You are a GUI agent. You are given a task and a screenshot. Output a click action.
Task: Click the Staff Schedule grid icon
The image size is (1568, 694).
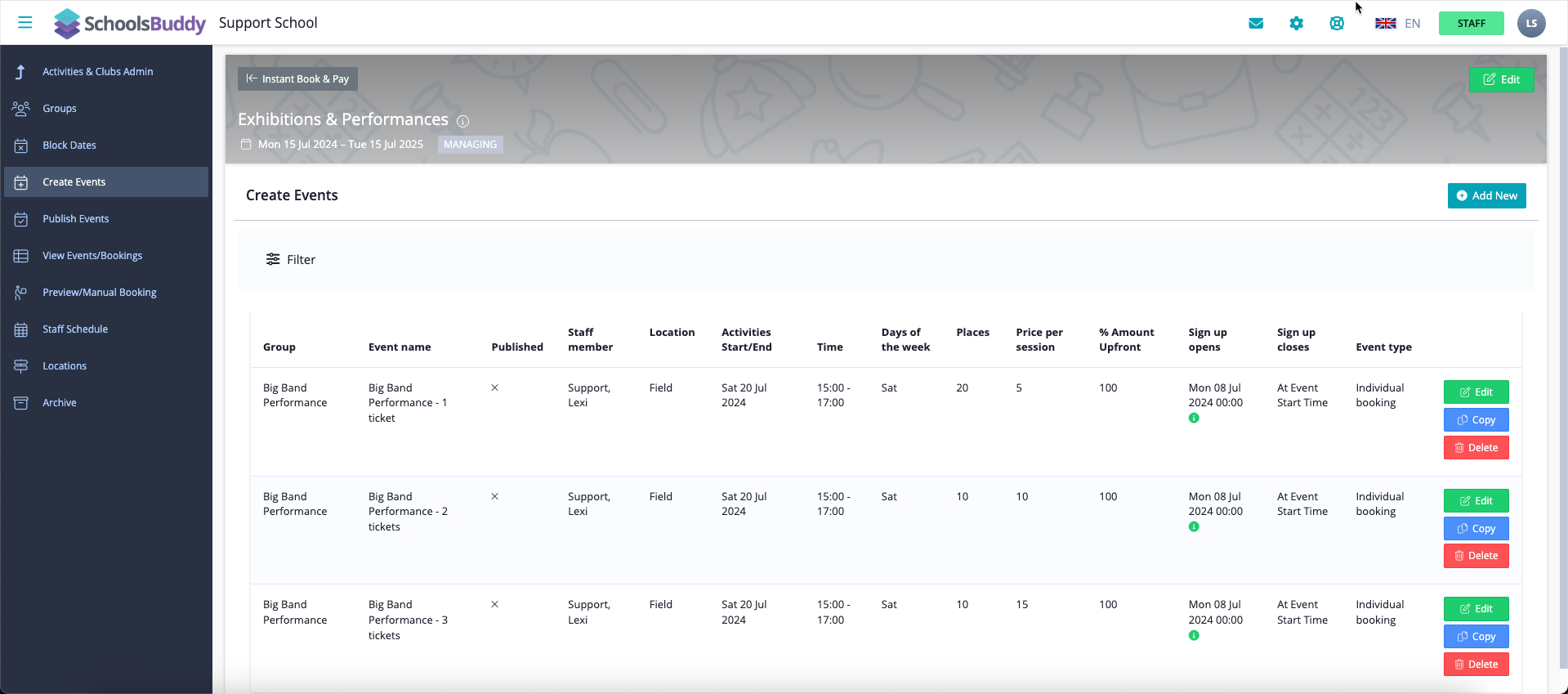click(x=21, y=329)
